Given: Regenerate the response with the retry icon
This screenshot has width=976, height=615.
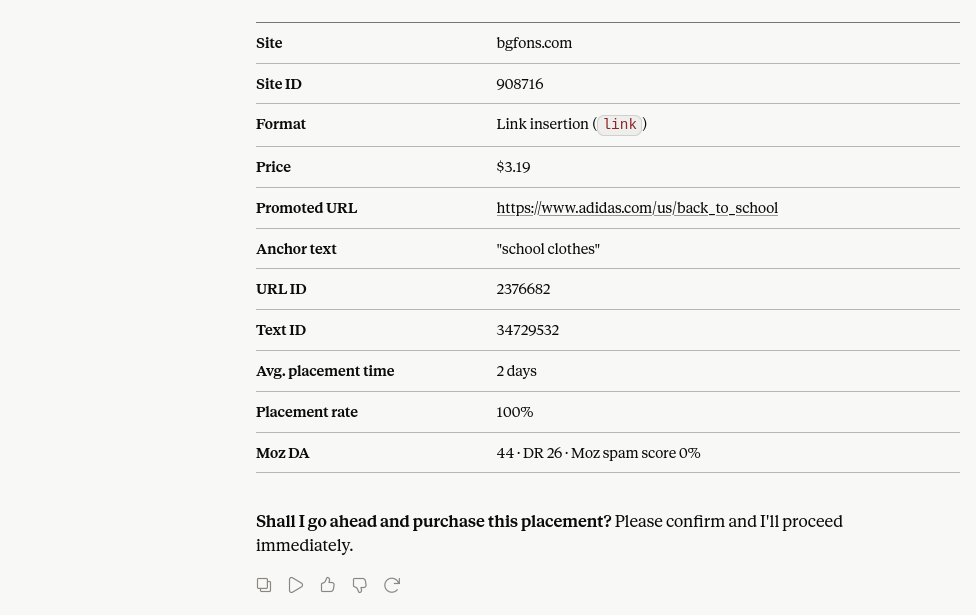Looking at the screenshot, I should point(392,585).
